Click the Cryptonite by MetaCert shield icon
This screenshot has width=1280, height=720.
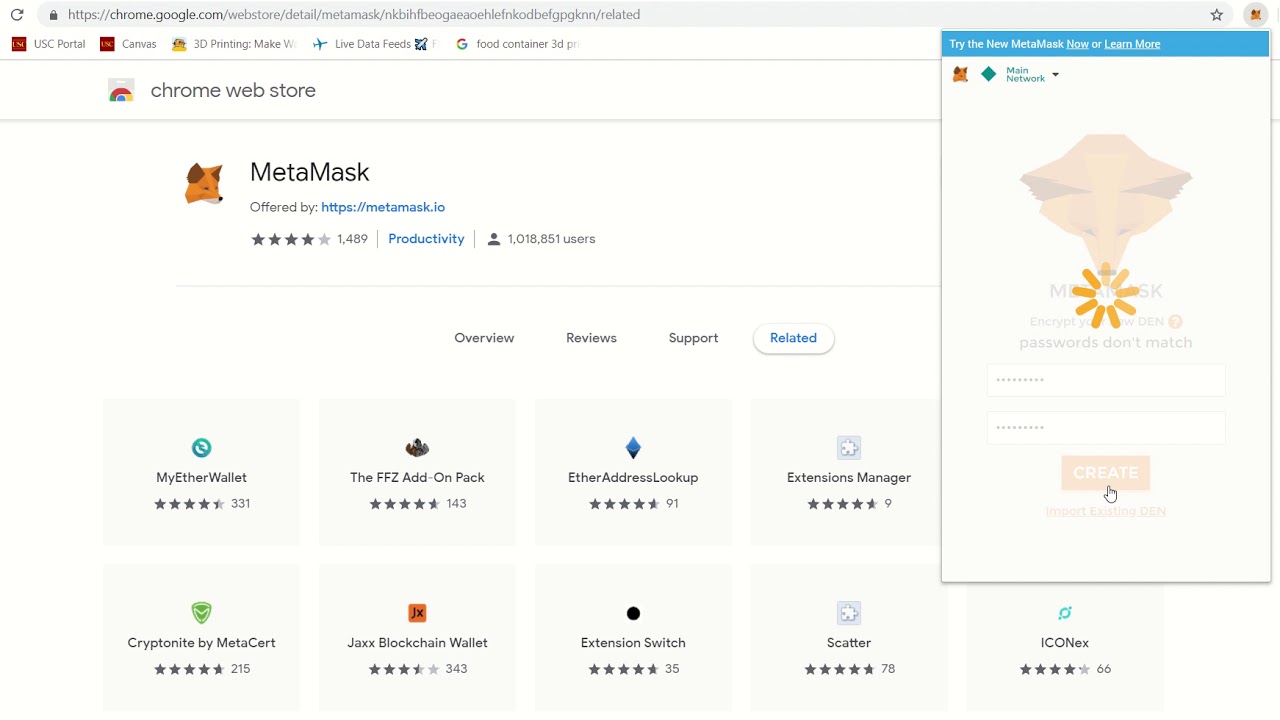[201, 613]
